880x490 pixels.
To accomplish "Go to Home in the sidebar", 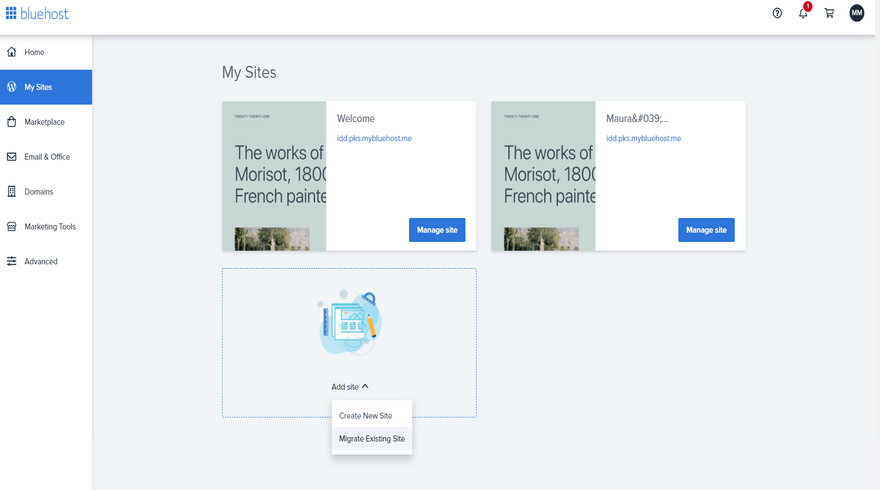I will pyautogui.click(x=46, y=52).
